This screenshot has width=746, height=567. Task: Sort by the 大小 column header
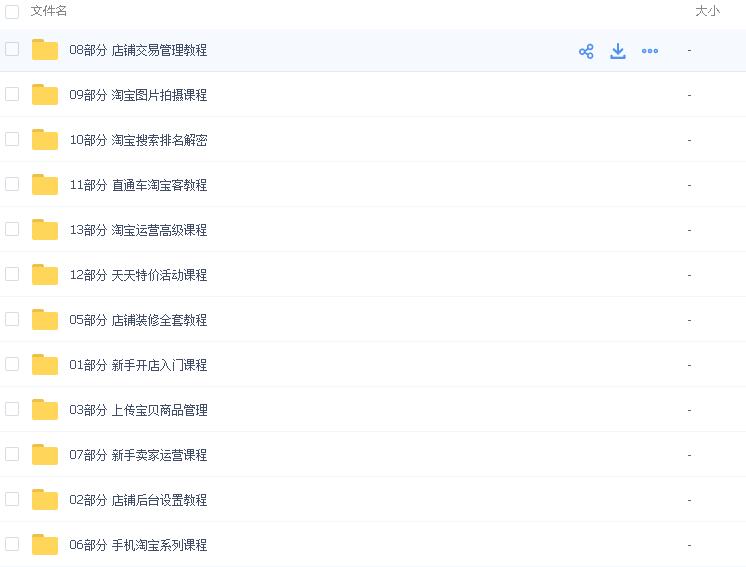(x=707, y=11)
